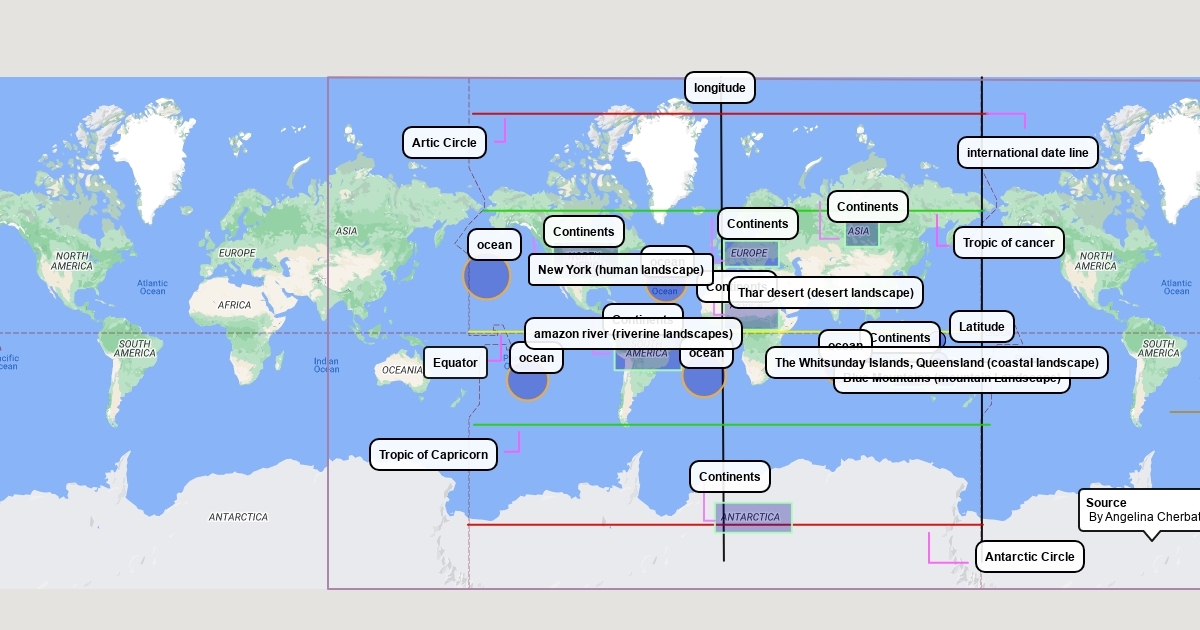This screenshot has width=1200, height=630.
Task: Click amazon river (riverine landscapes) label
Action: (x=633, y=333)
